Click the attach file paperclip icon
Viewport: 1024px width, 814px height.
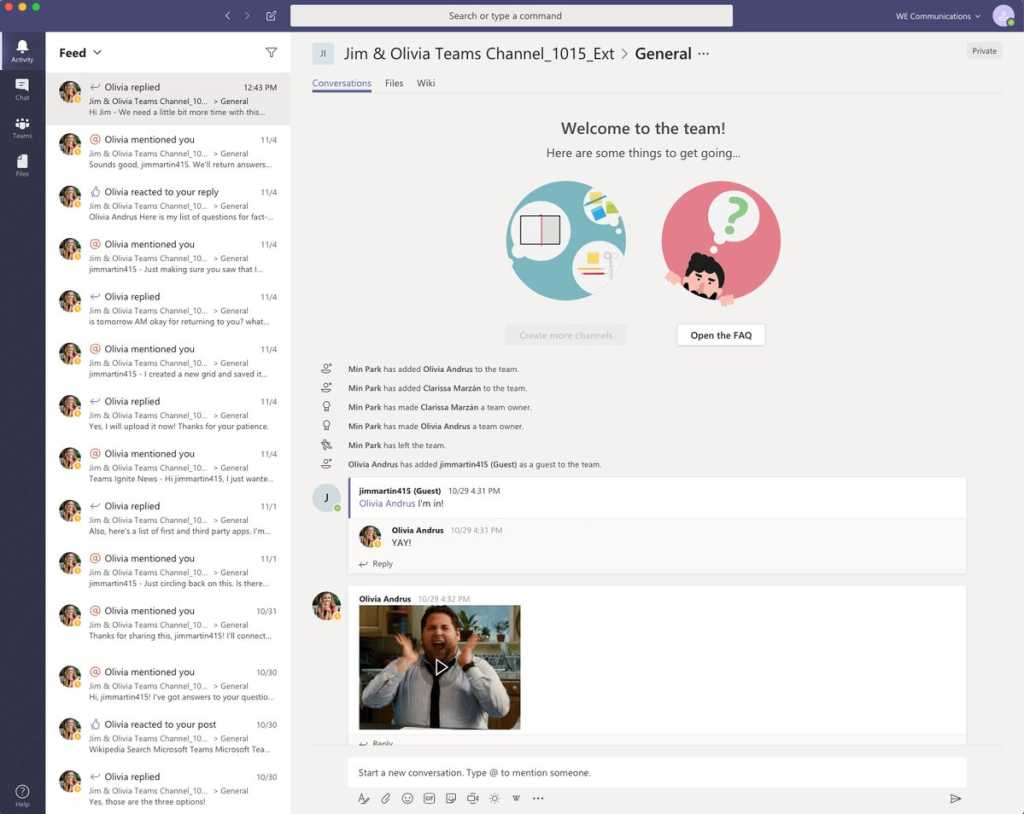386,798
